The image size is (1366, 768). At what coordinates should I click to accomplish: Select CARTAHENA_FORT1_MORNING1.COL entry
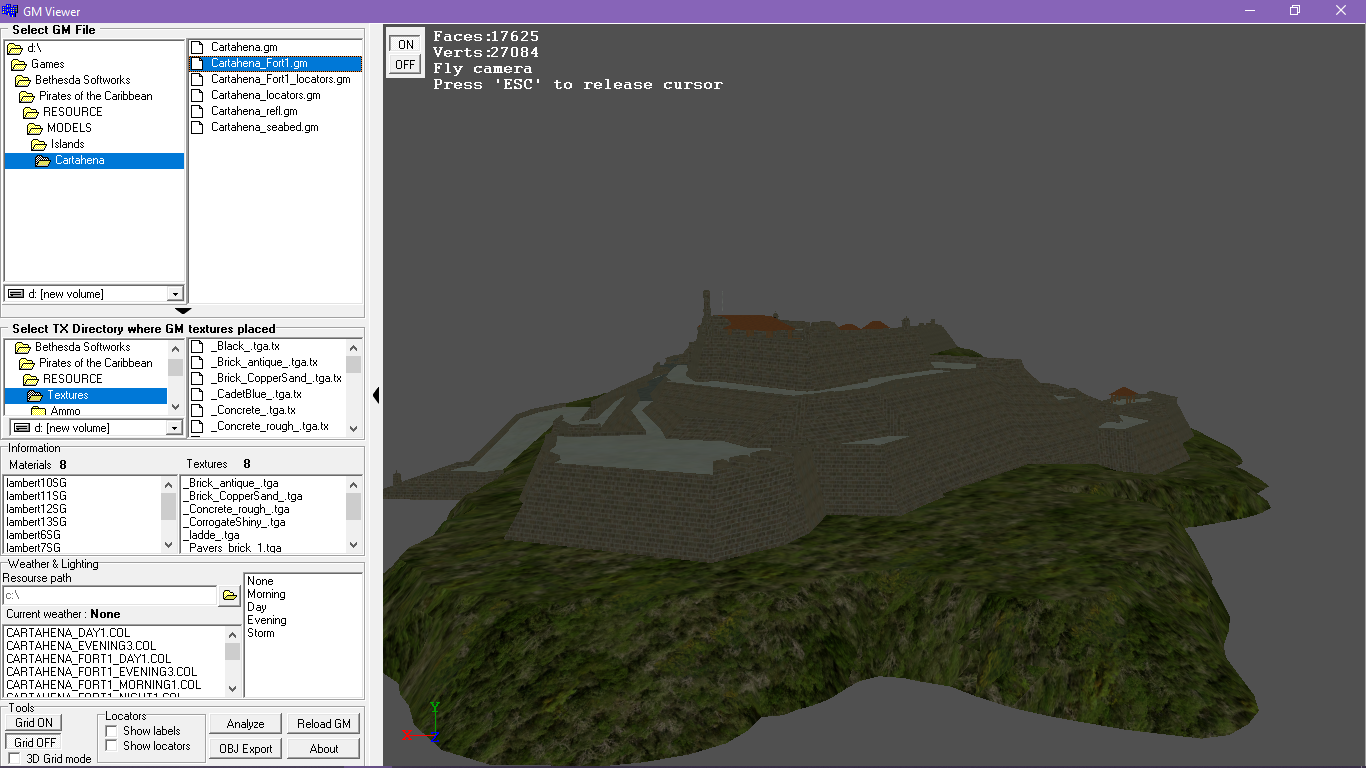103,685
